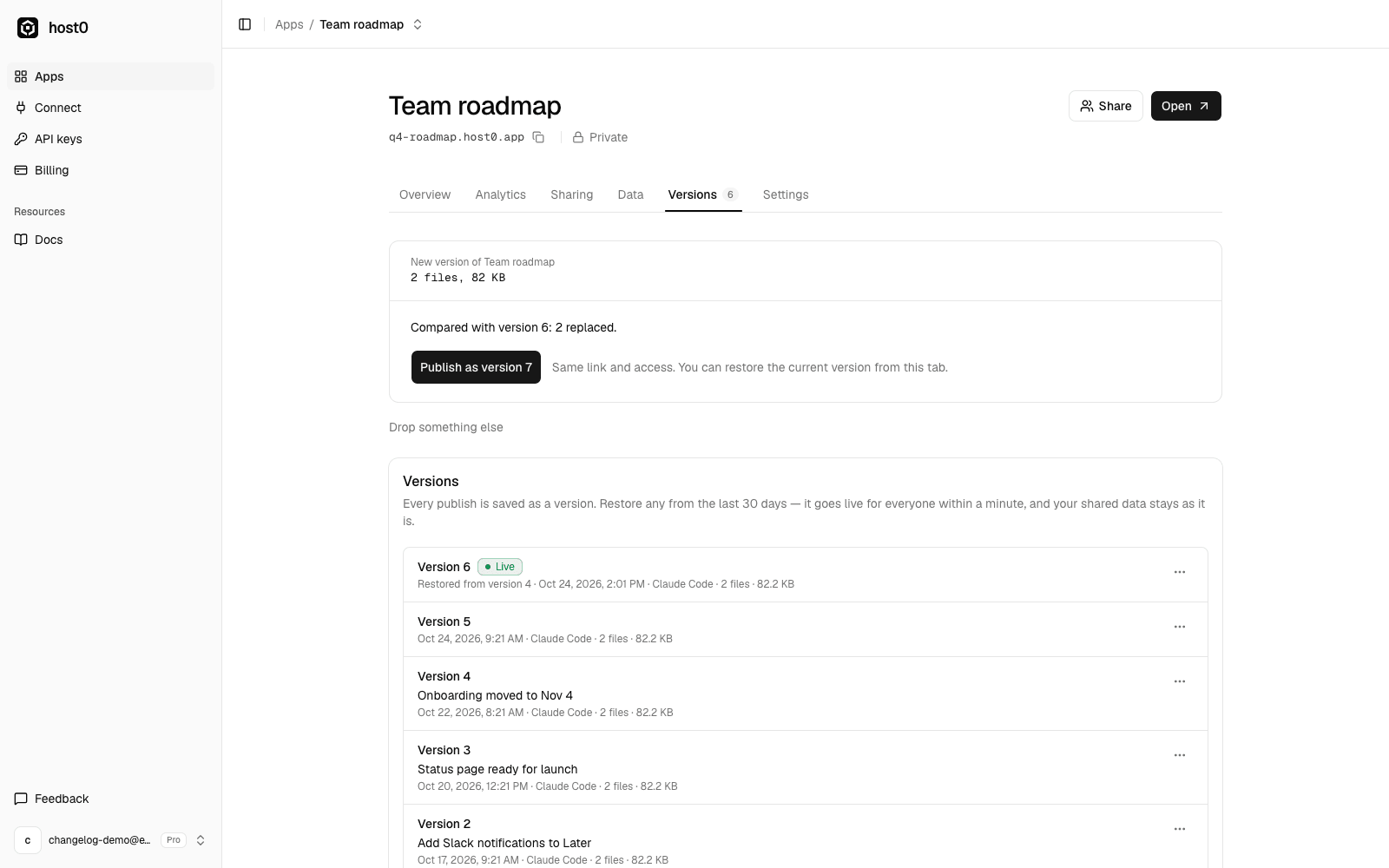Click the Live badge on Version 6
Viewport: 1389px width, 868px height.
(500, 567)
